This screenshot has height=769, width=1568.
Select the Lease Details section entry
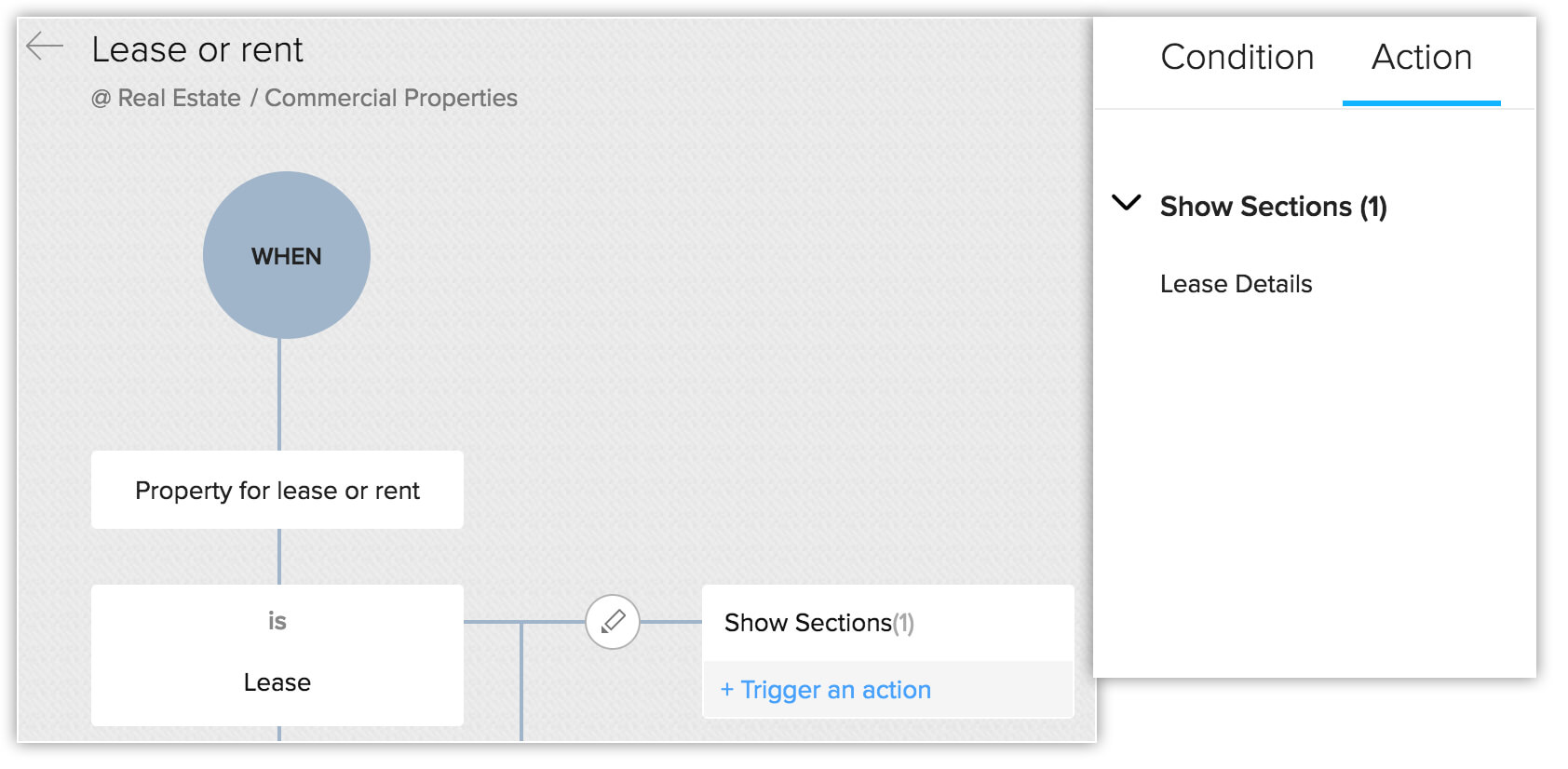pos(1236,284)
